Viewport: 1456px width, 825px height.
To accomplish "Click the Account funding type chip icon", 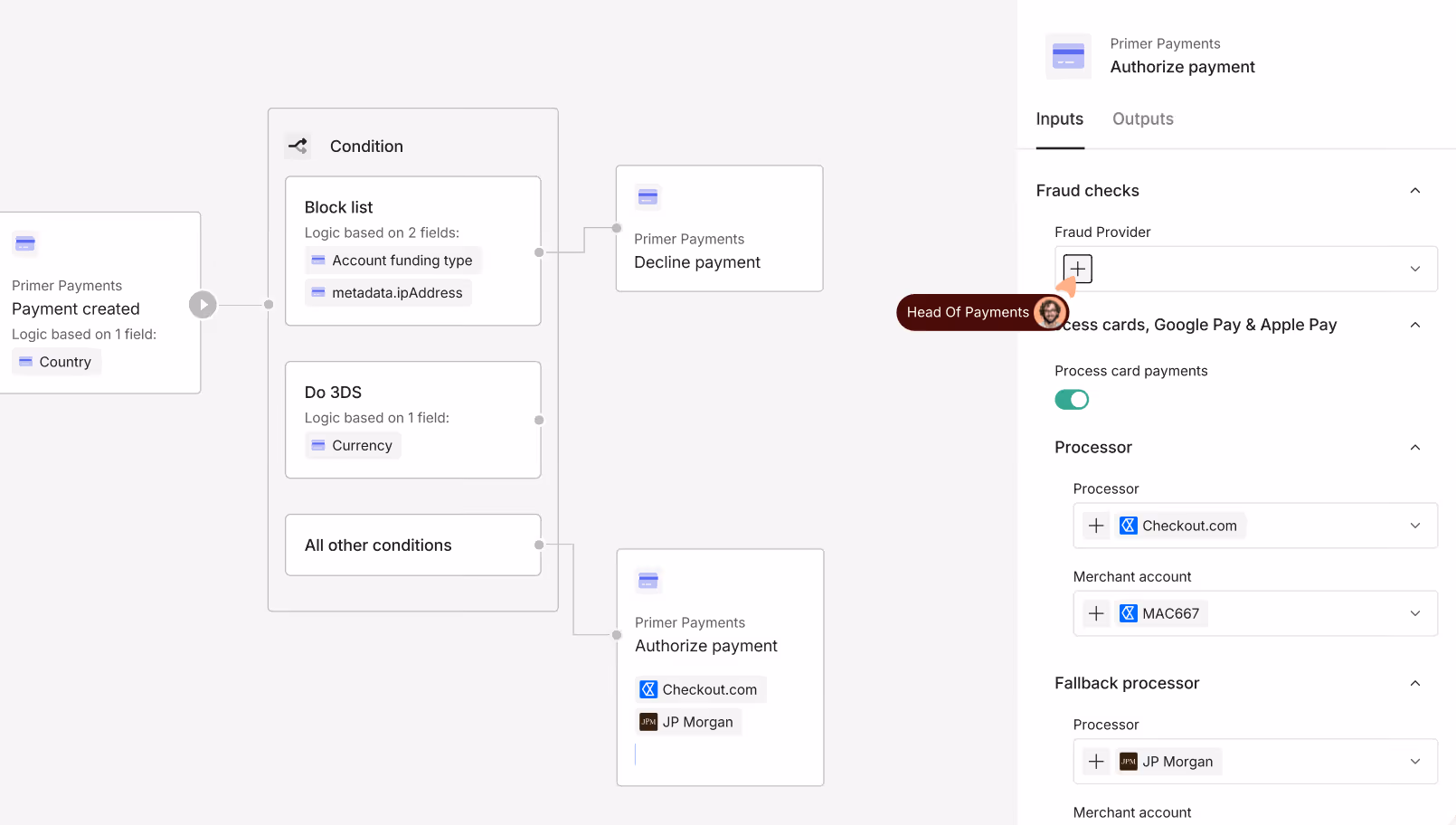I will click(x=318, y=261).
